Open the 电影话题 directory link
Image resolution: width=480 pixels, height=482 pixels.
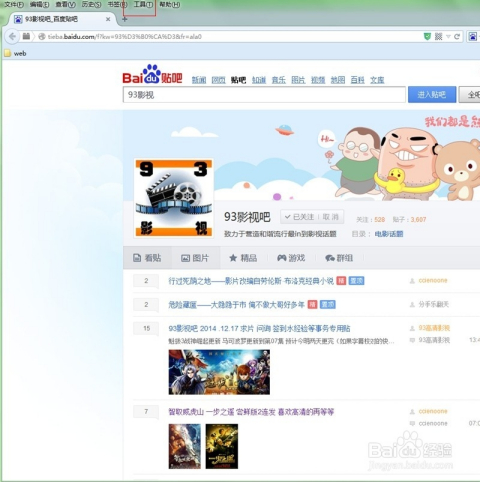pyautogui.click(x=389, y=234)
